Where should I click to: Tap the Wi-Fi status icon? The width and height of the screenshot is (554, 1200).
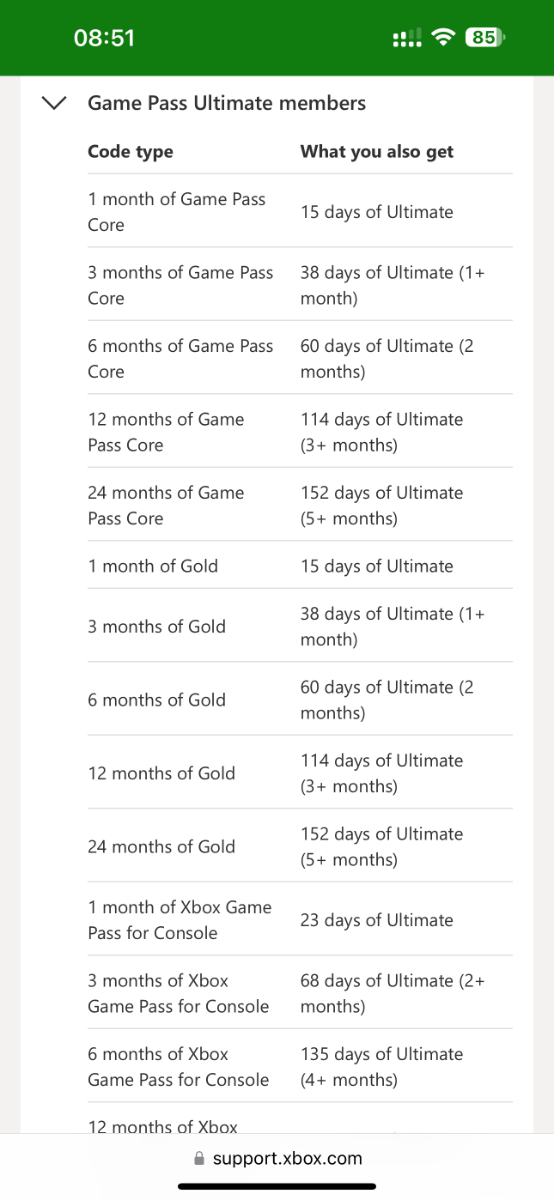[x=445, y=38]
